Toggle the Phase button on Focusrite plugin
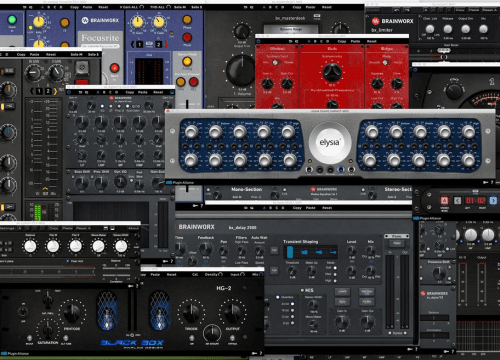500x360 pixels. click(x=187, y=20)
